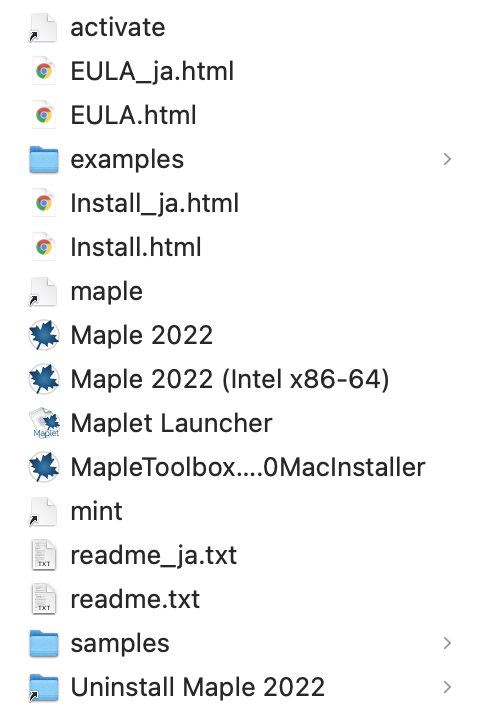Expand the examples folder chevron
The height and width of the screenshot is (704, 482).
coord(447,159)
